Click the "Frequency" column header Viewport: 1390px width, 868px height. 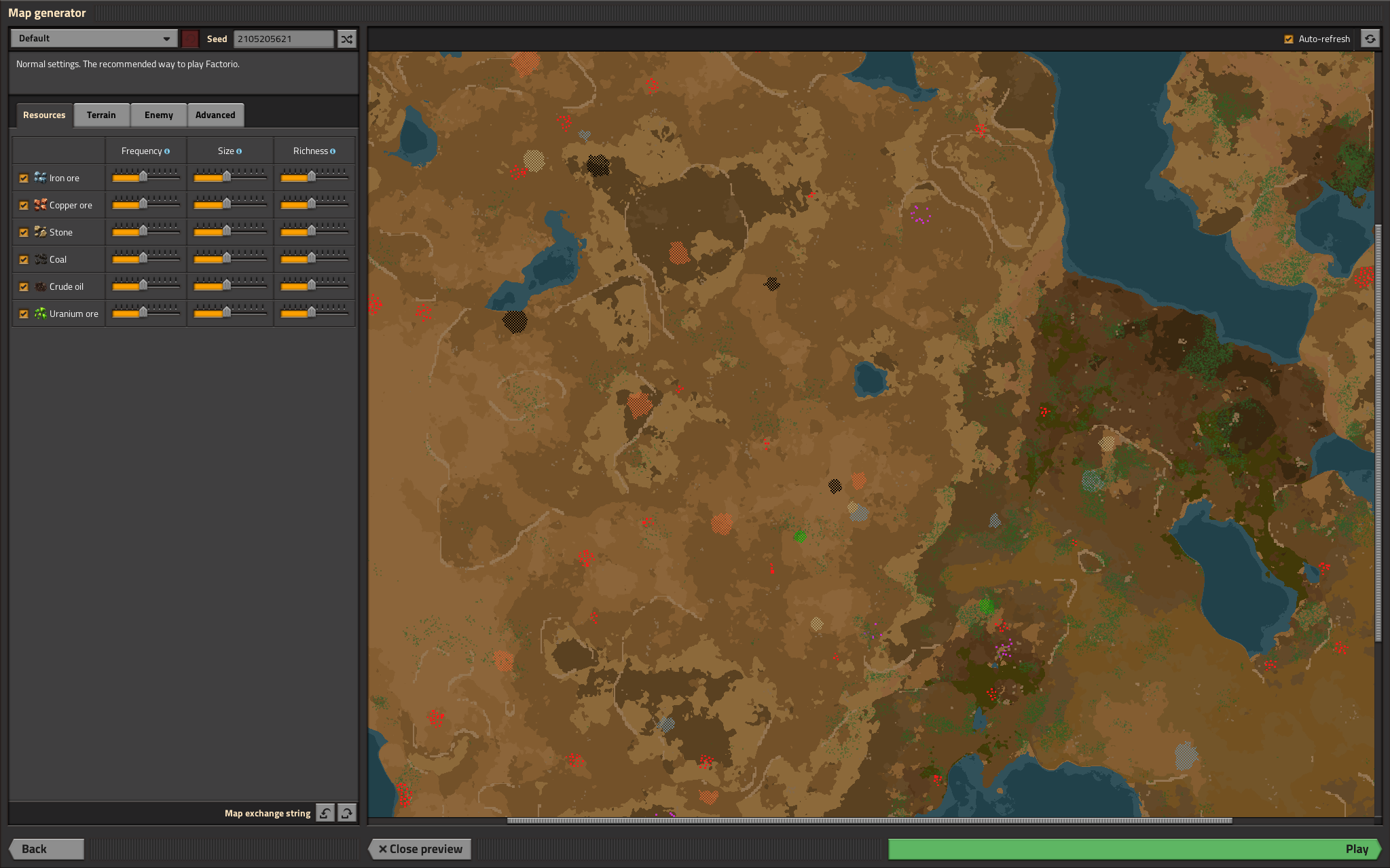click(141, 151)
